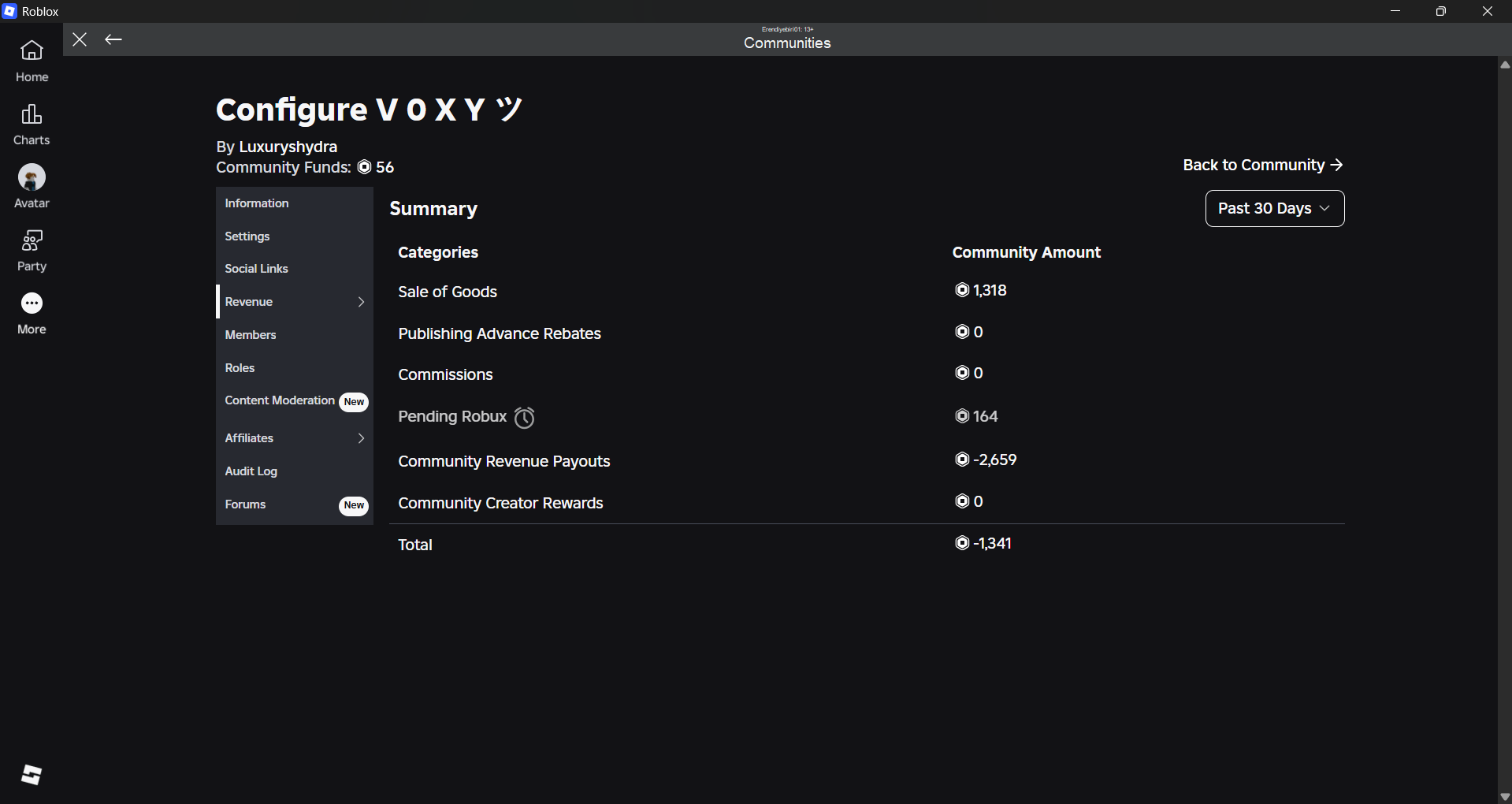Viewport: 1512px width, 804px height.
Task: Click the Community Creator Rewards category
Action: (x=500, y=503)
